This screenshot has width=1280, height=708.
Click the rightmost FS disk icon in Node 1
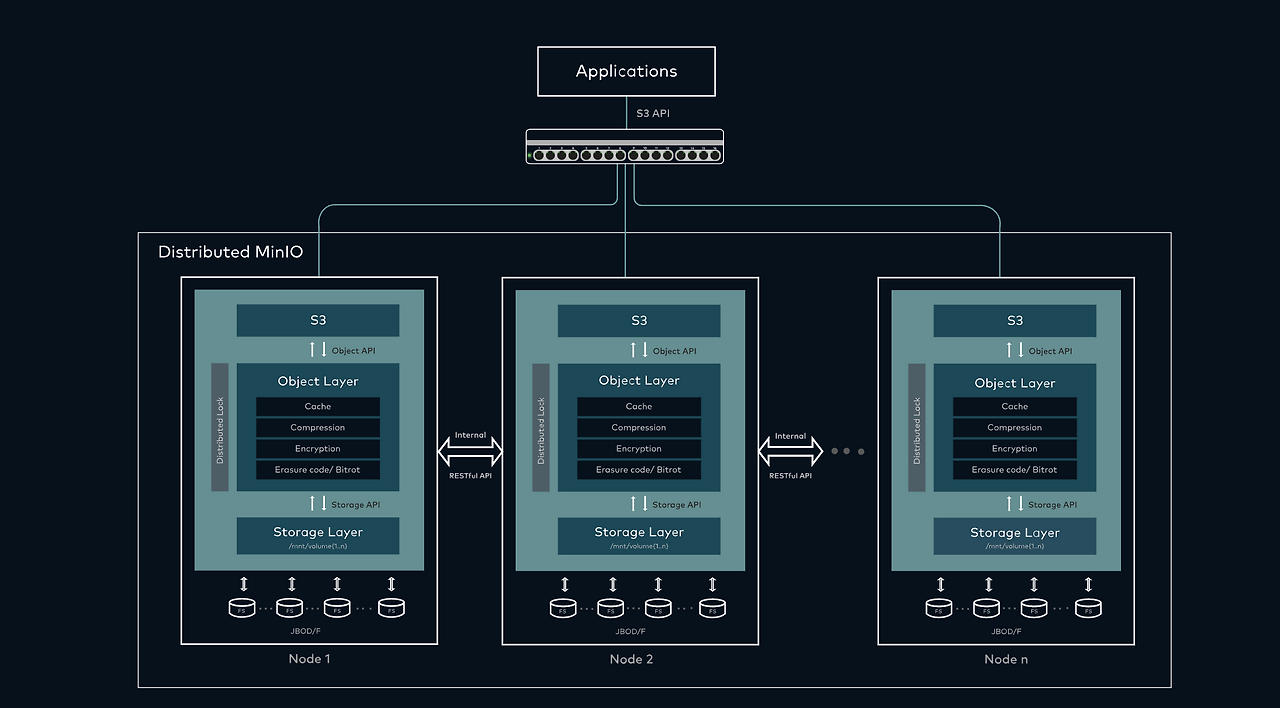coord(391,608)
